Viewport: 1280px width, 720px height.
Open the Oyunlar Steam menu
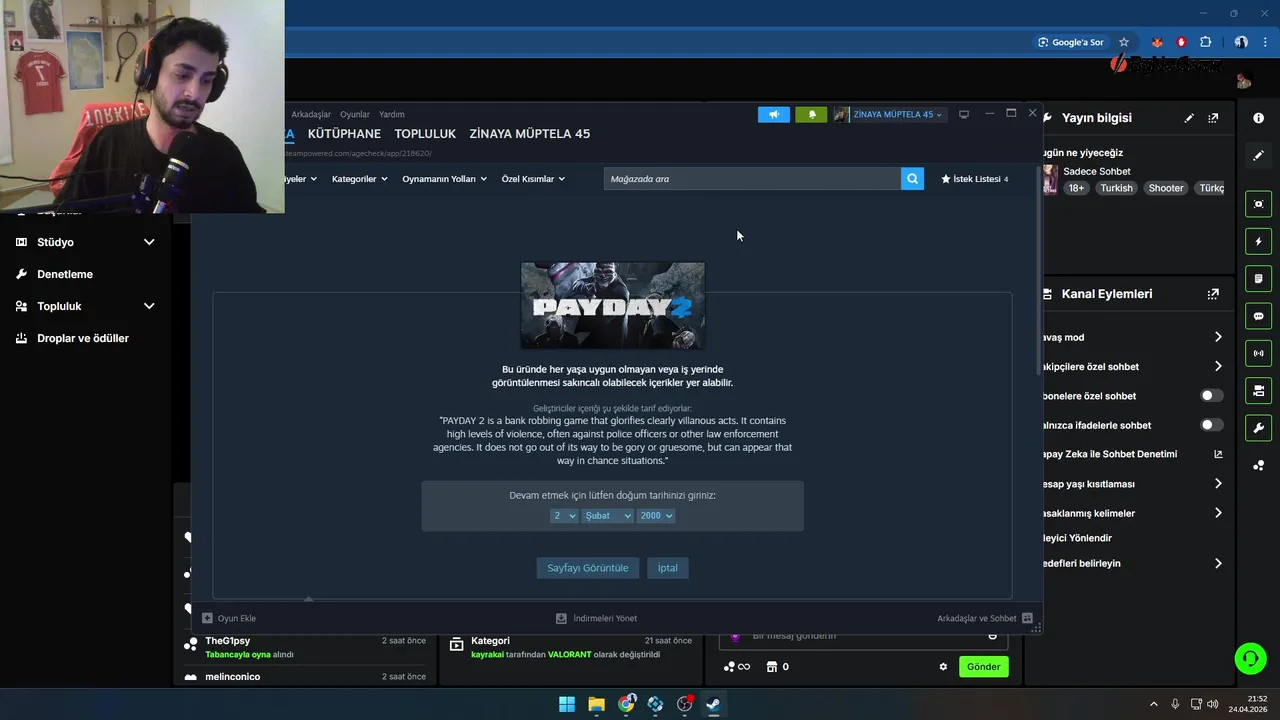pos(355,114)
